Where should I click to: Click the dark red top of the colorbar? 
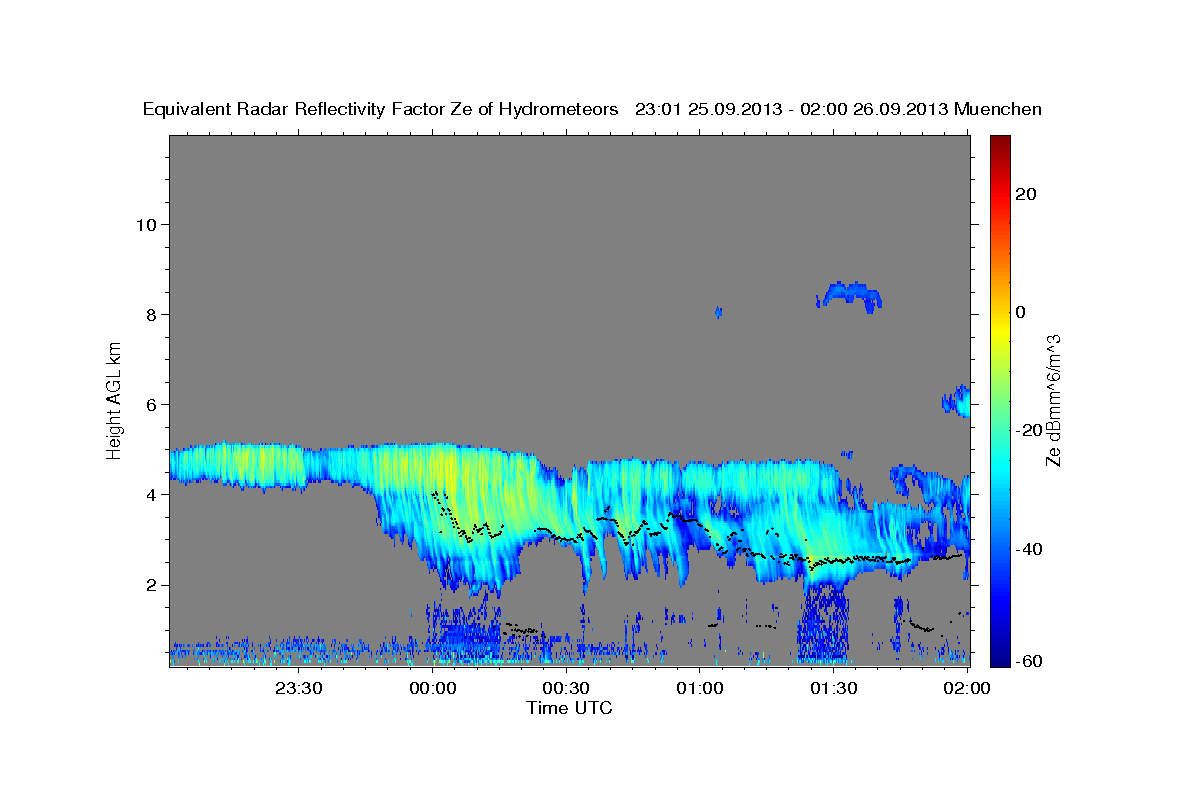tap(1000, 143)
